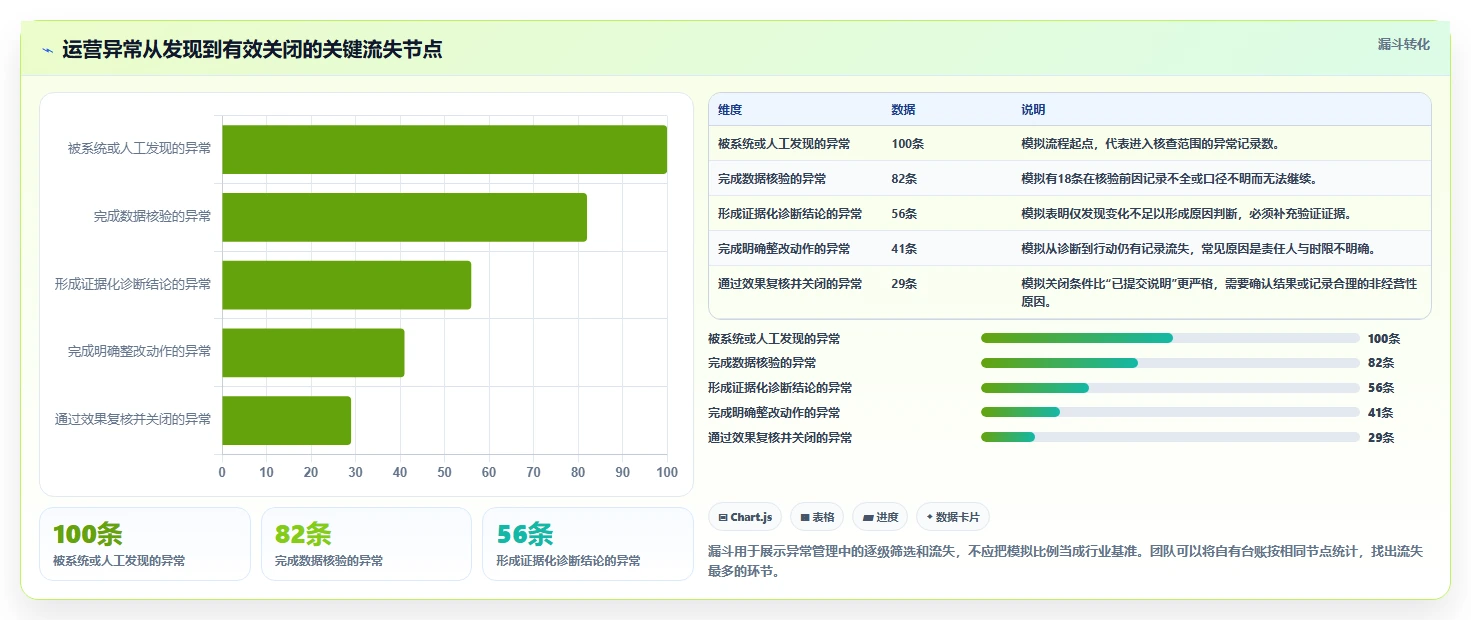Open the 82条 stat card
The image size is (1471, 620).
coord(366,544)
